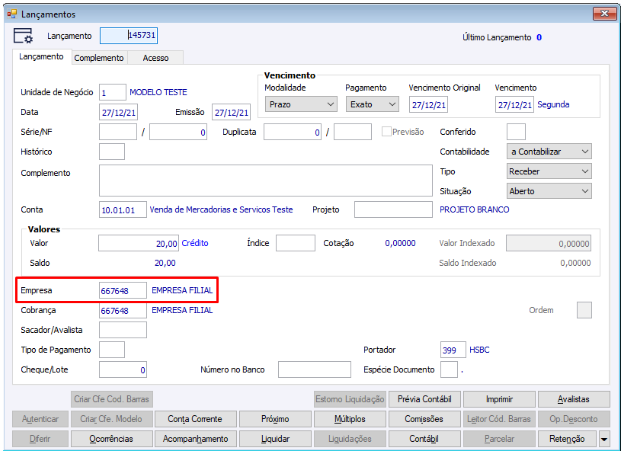Click the Histórico code field

point(112,151)
